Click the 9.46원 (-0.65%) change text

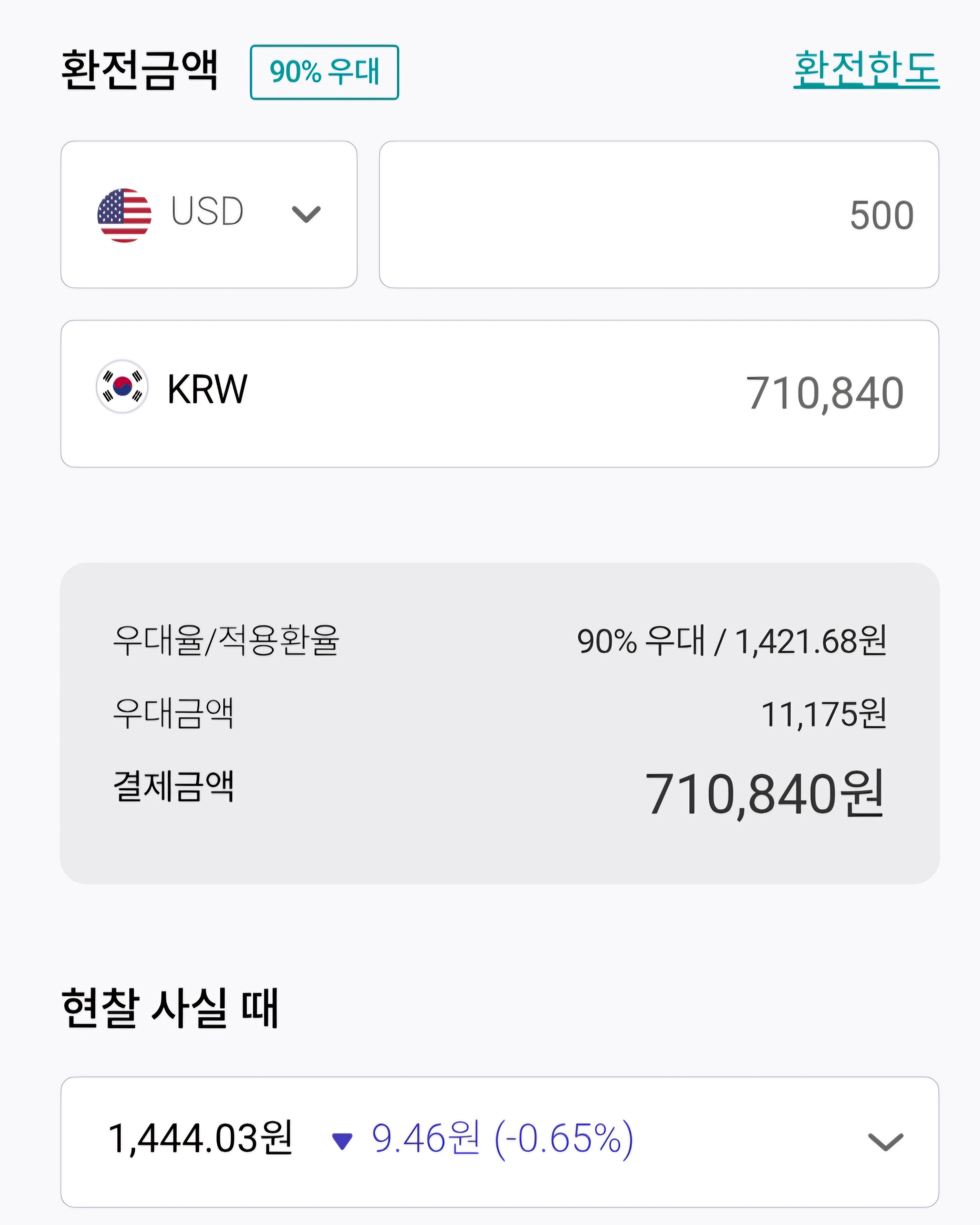[x=502, y=1139]
